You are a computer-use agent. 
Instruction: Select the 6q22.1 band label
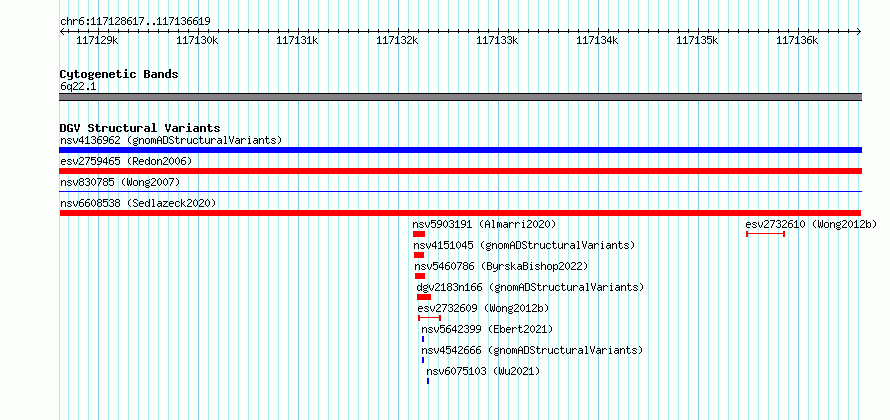click(76, 86)
